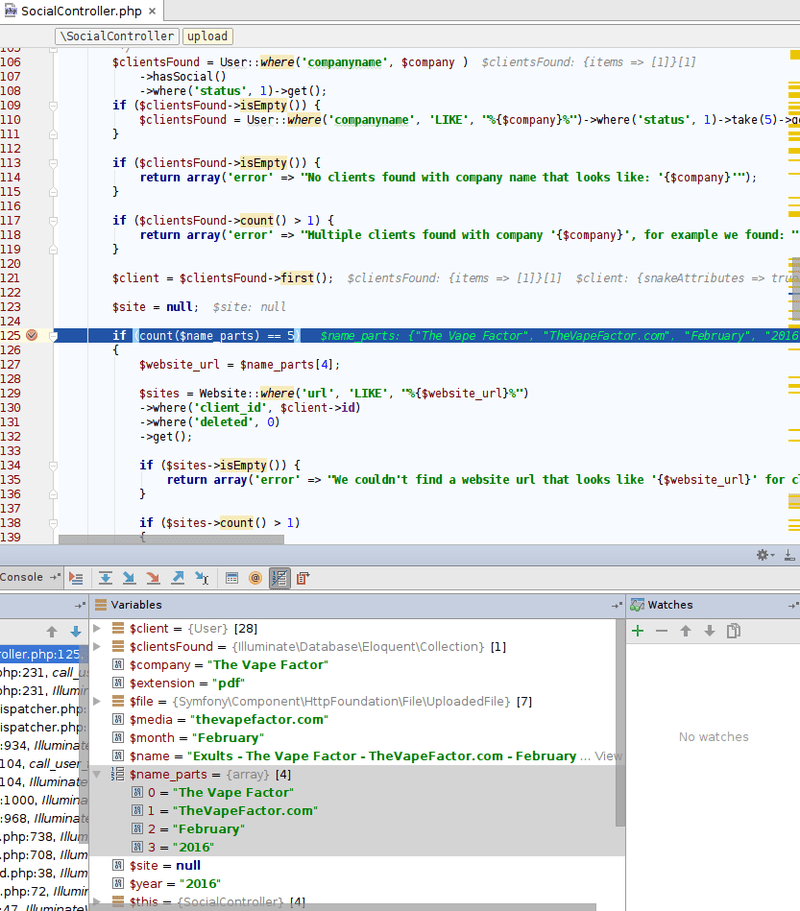
Task: Click the Show Execution Point icon
Action: 77,578
